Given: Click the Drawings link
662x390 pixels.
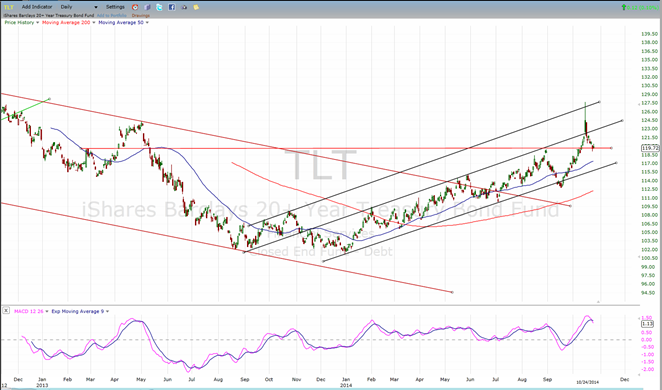Looking at the screenshot, I should click(141, 16).
